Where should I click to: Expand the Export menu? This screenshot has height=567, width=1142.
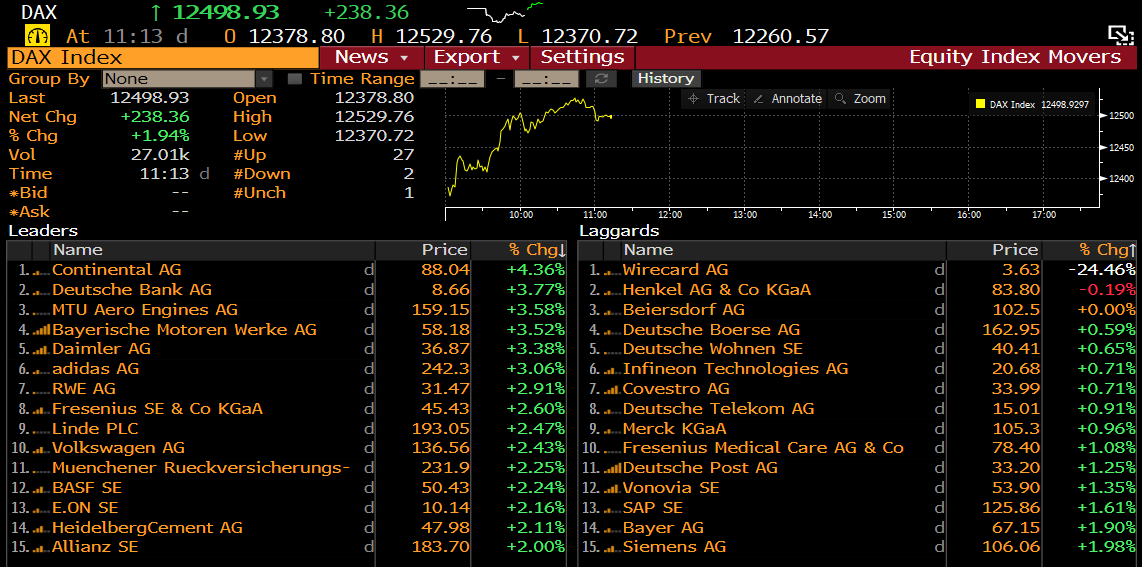pos(477,57)
